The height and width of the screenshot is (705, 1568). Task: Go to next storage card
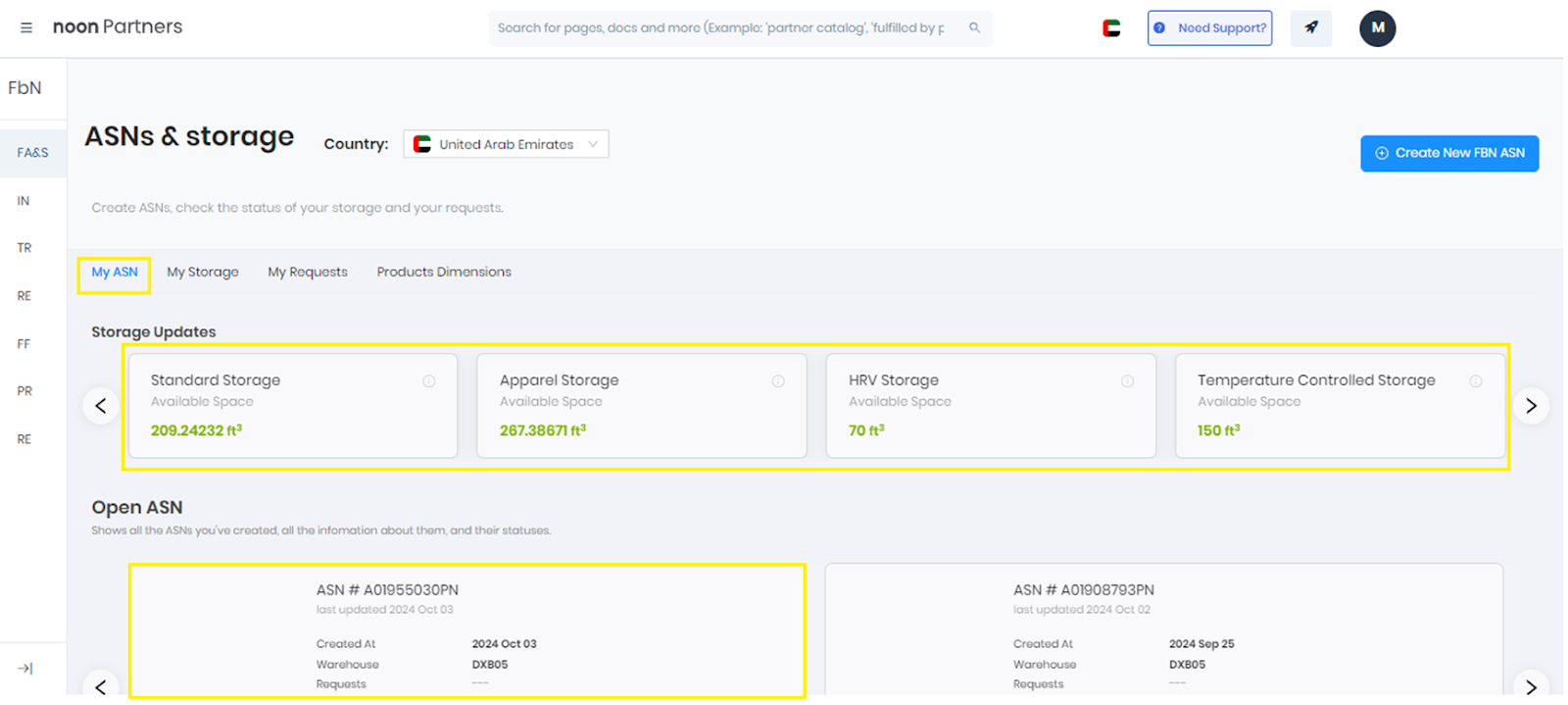pyautogui.click(x=1531, y=406)
